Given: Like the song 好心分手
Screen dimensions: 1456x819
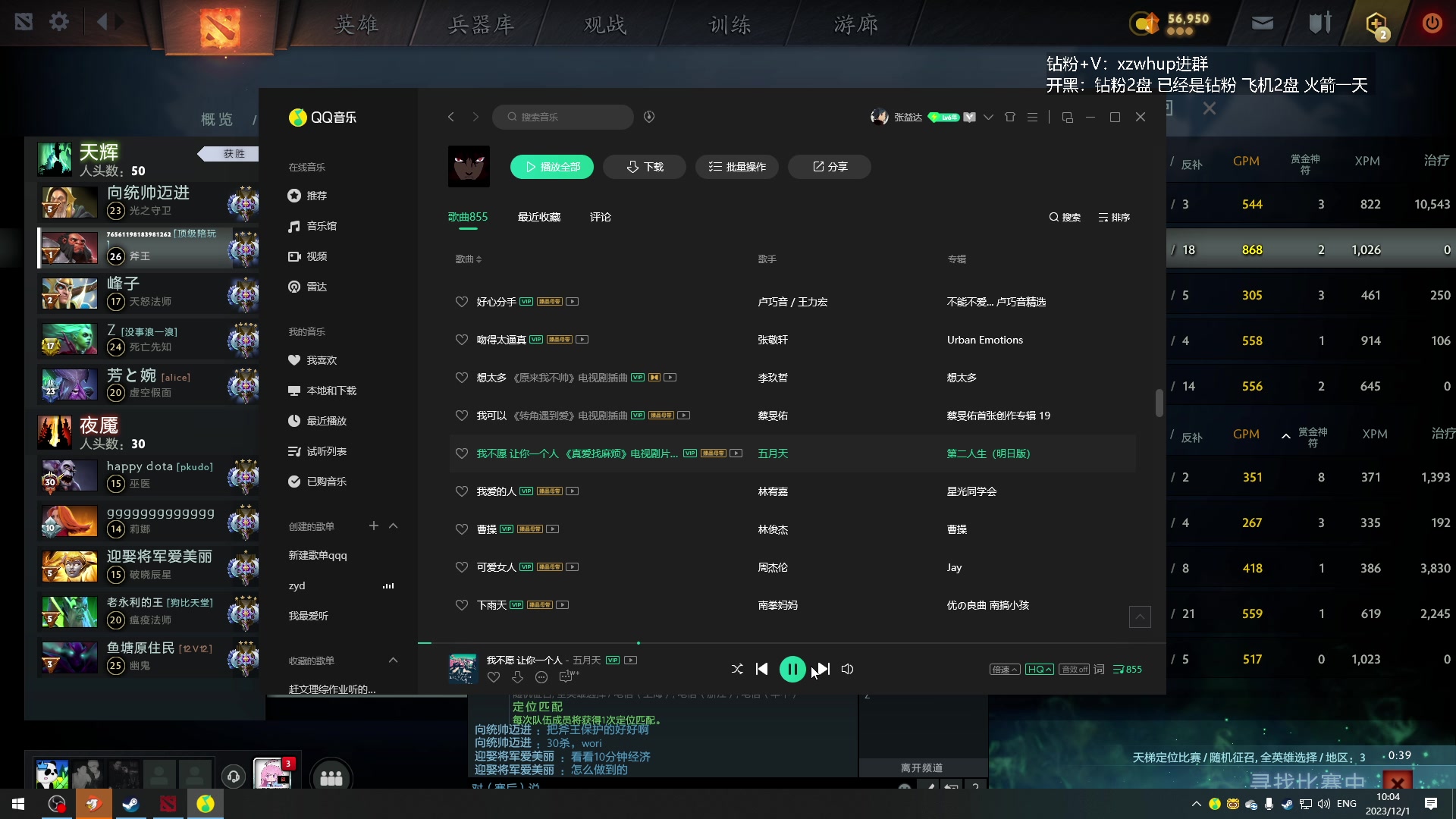Looking at the screenshot, I should [x=461, y=302].
